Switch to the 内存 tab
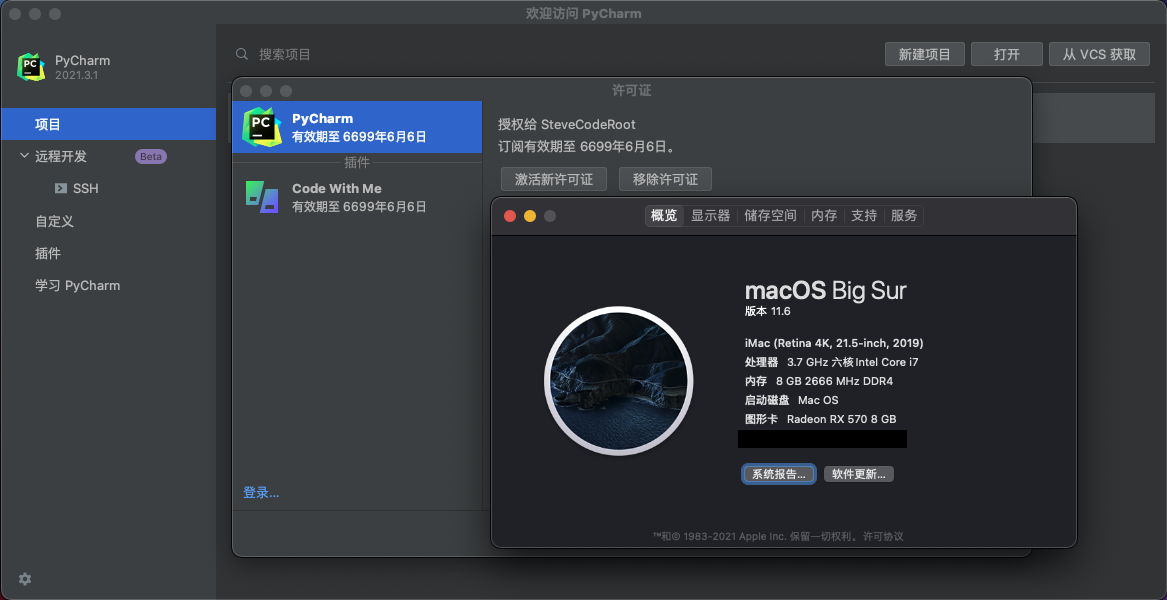 pyautogui.click(x=824, y=216)
